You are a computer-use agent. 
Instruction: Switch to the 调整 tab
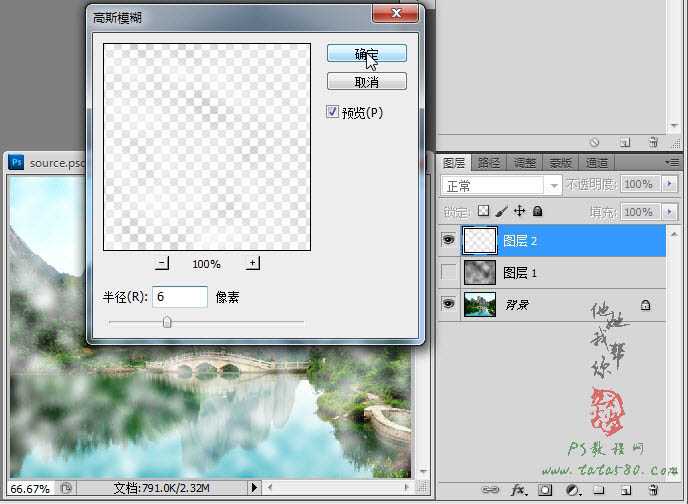click(x=524, y=163)
